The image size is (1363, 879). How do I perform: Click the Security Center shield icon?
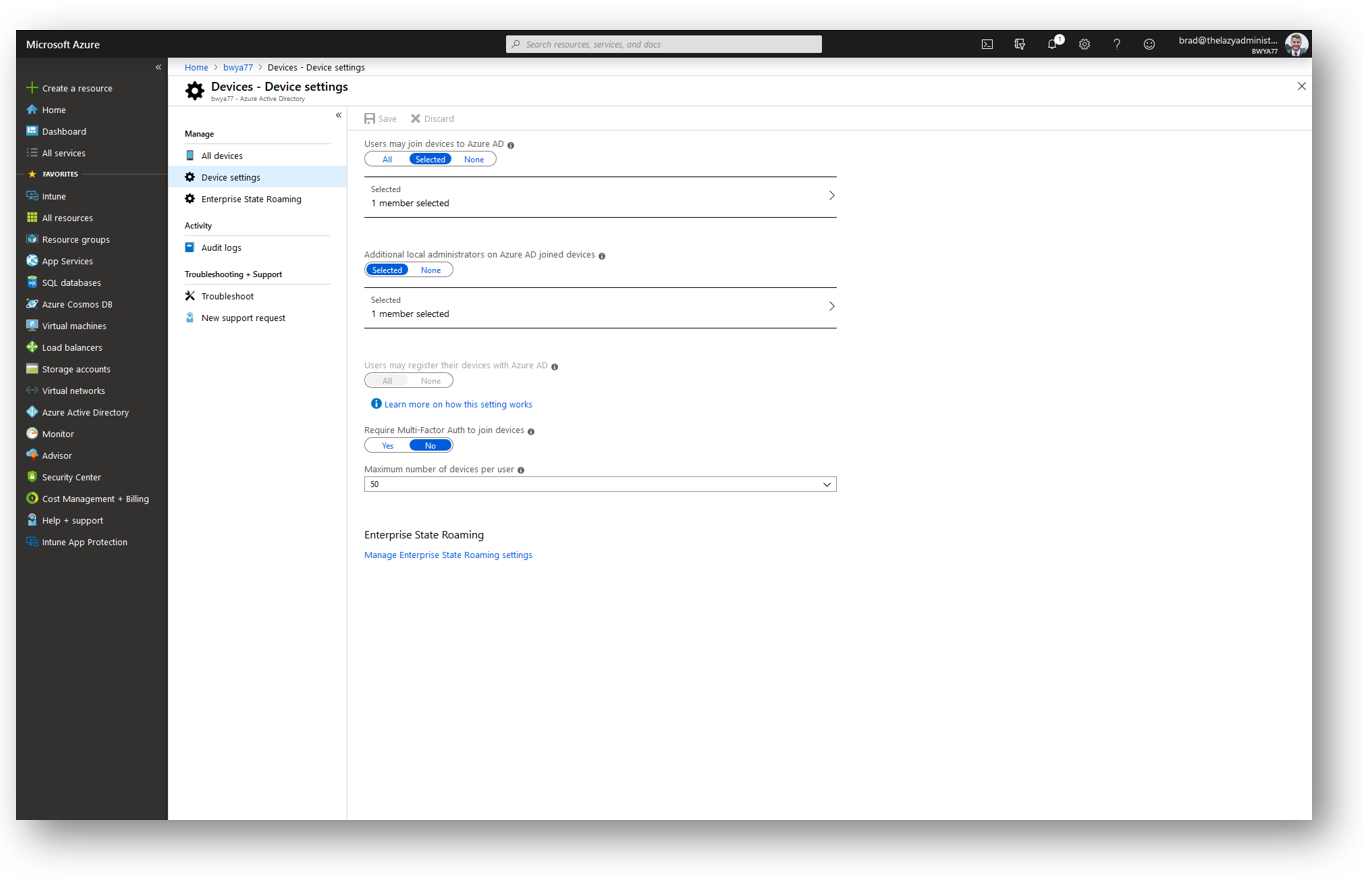pyautogui.click(x=32, y=477)
